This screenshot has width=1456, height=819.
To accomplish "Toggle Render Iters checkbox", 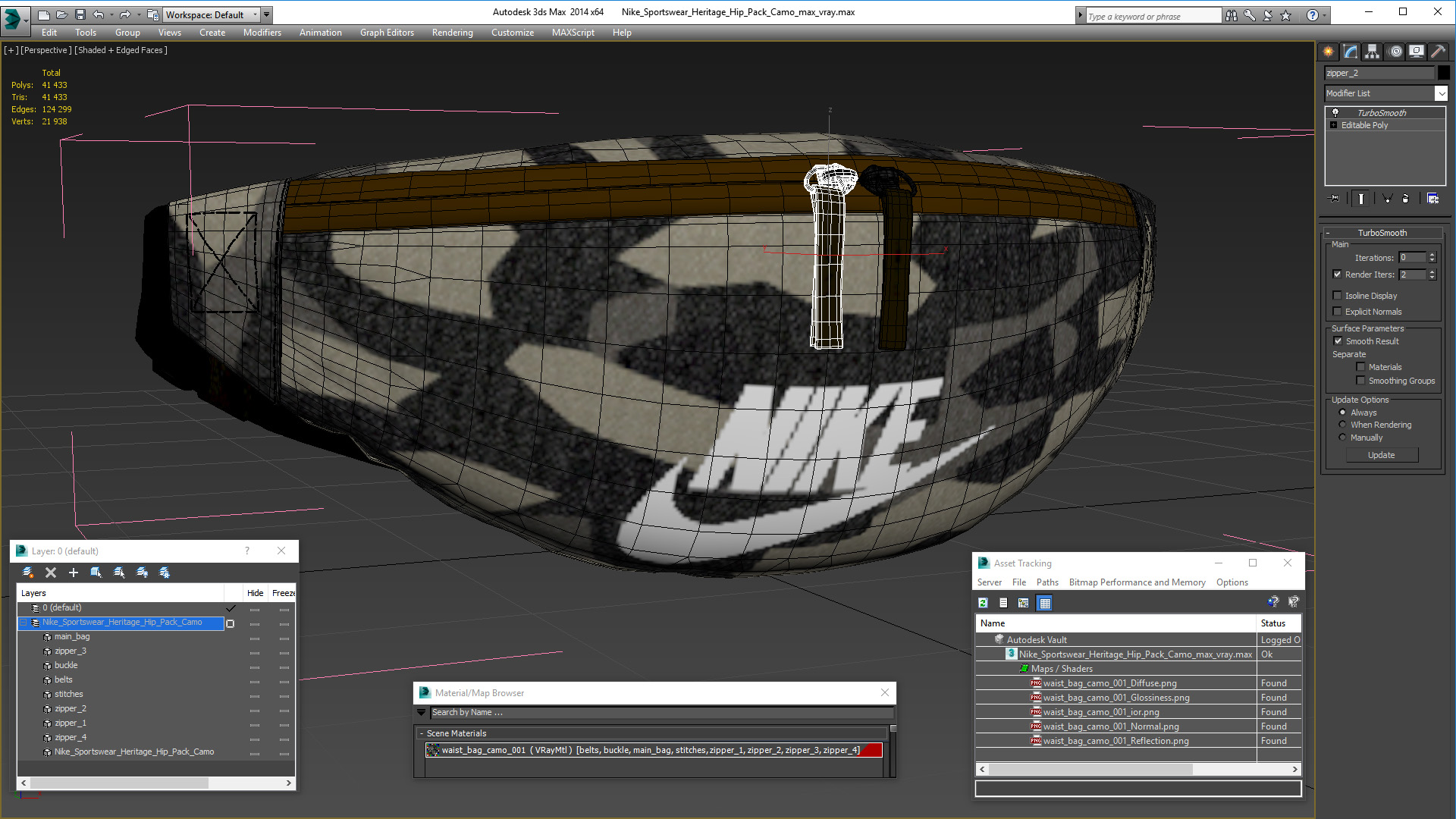I will tap(1337, 275).
